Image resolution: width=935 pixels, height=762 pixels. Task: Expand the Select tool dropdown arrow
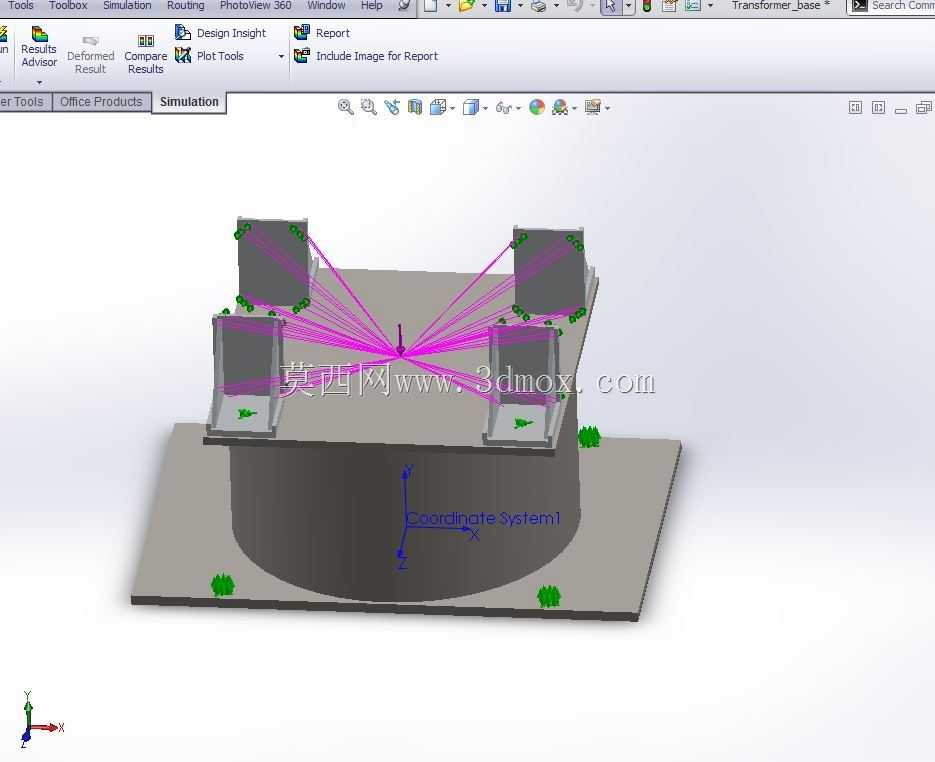click(629, 6)
